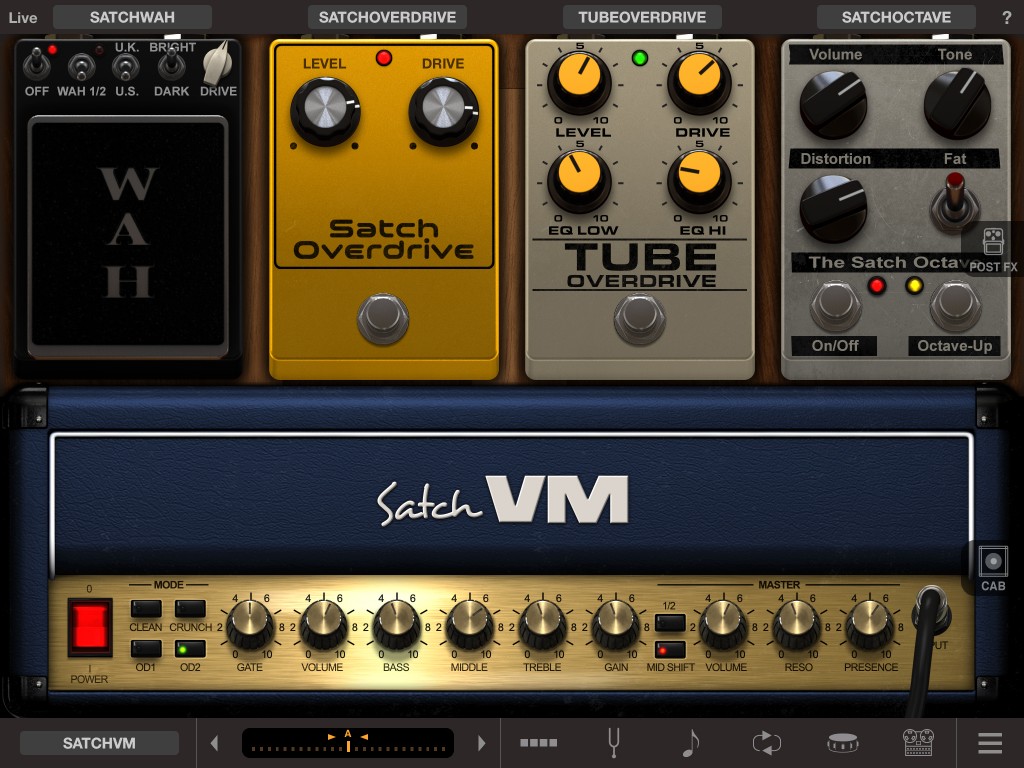This screenshot has width=1024, height=768.
Task: Open the SATCHWAH pedal slot selector
Action: 132,18
